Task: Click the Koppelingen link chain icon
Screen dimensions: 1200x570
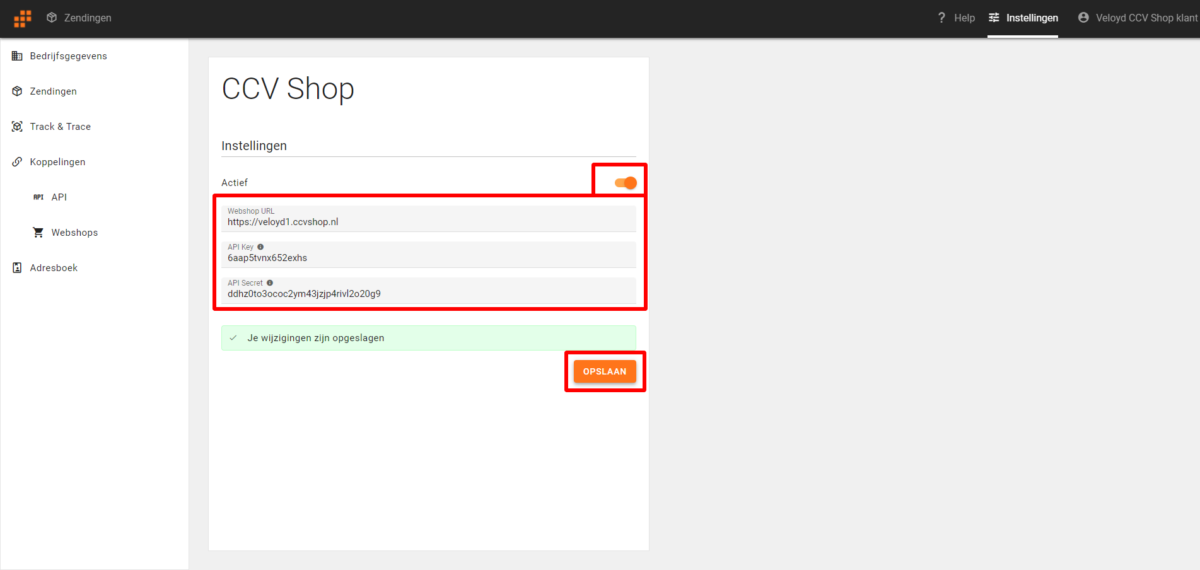Action: pyautogui.click(x=17, y=162)
